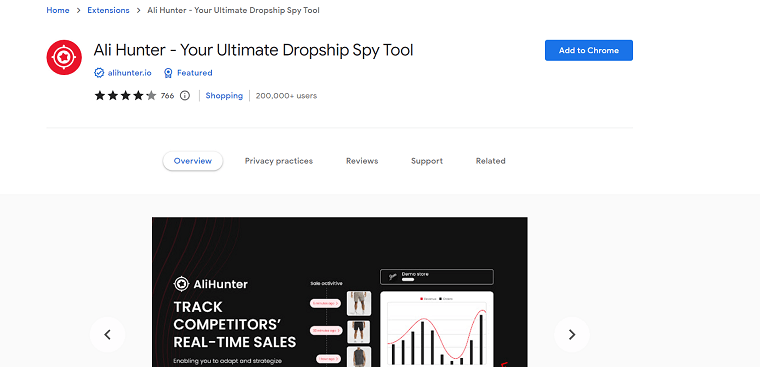The width and height of the screenshot is (760, 367).
Task: Open Extensions breadcrumb link
Action: pos(108,10)
